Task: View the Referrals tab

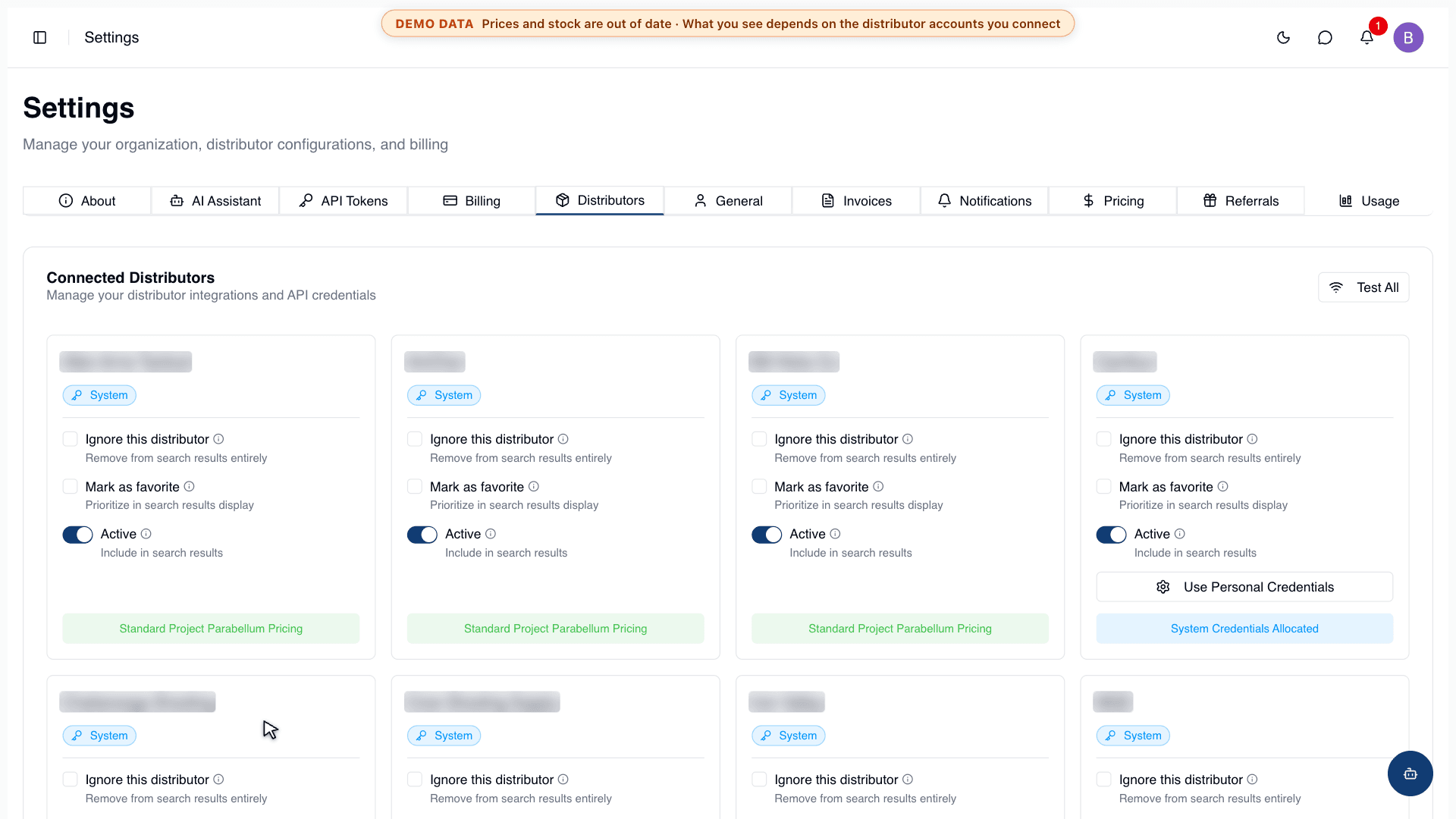Action: (x=1241, y=201)
